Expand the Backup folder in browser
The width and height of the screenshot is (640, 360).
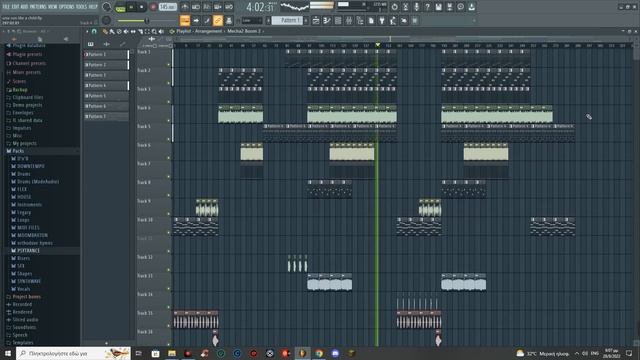tap(20, 90)
